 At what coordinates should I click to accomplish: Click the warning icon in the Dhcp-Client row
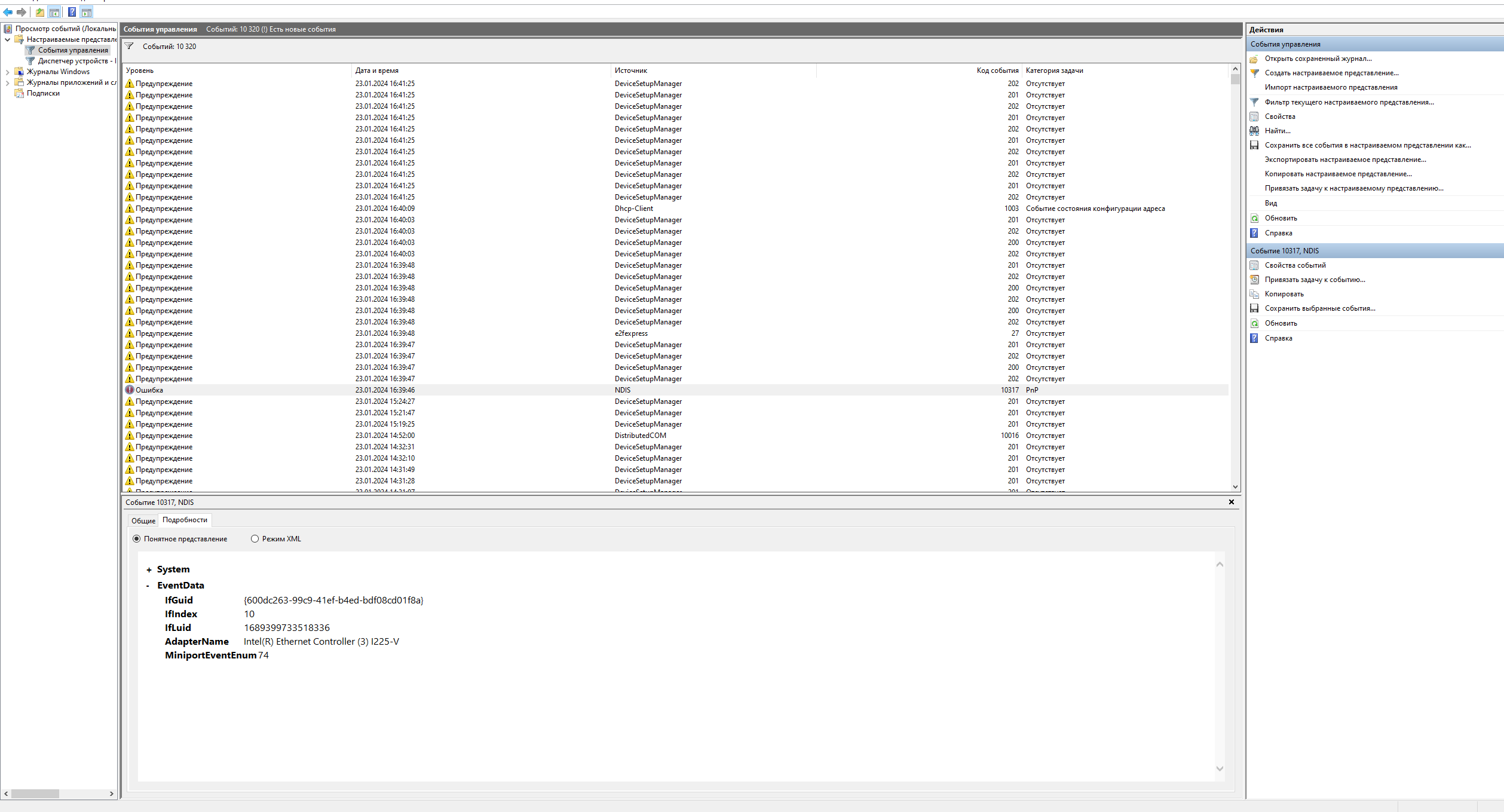pos(130,209)
